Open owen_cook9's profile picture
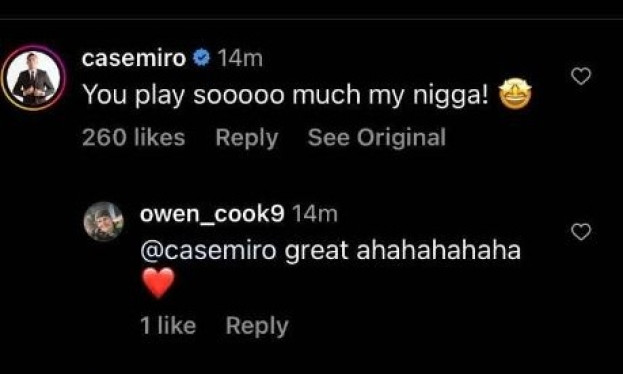The image size is (623, 374). pyautogui.click(x=104, y=221)
